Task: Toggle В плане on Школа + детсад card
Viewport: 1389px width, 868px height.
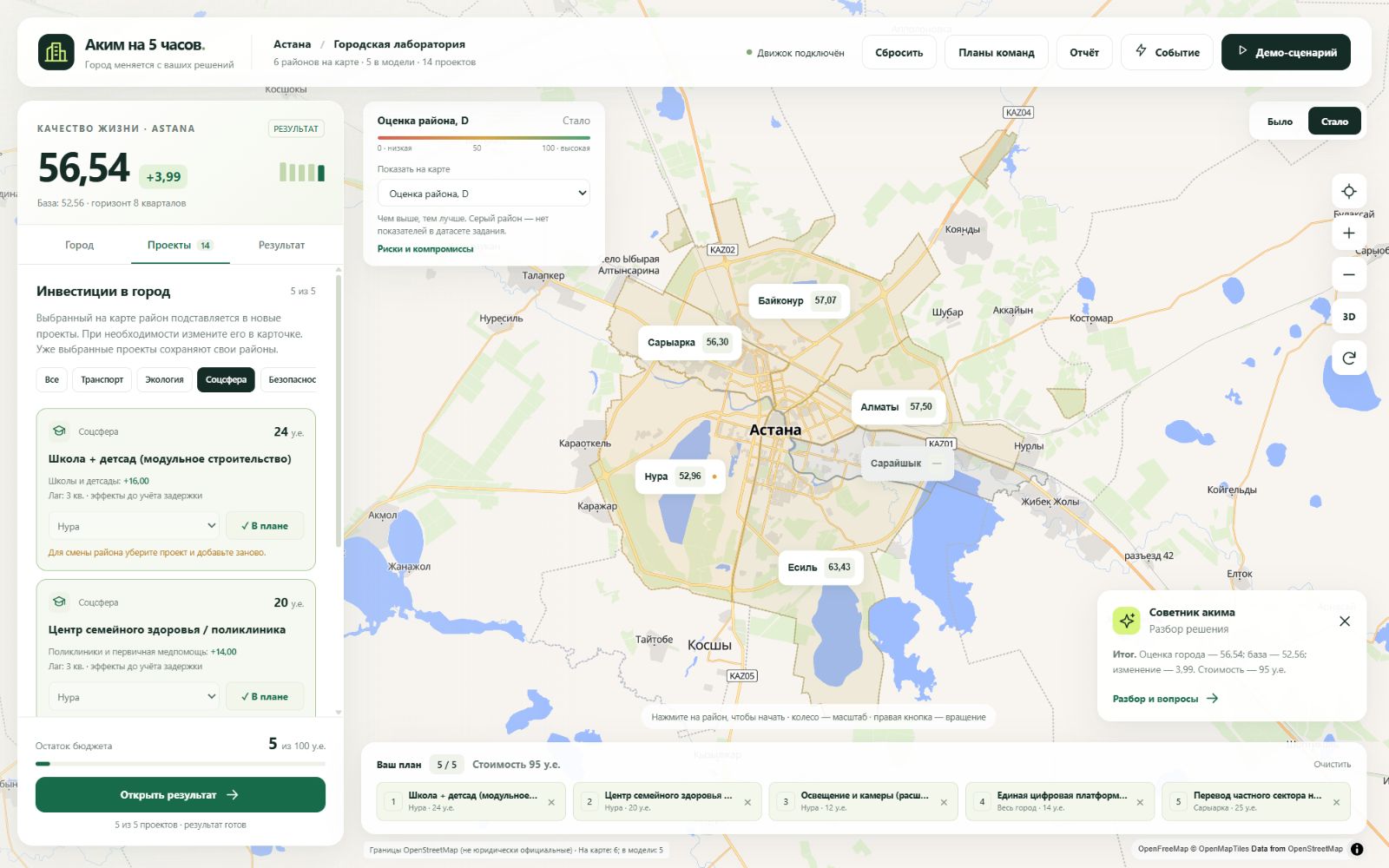Action: 265,526
